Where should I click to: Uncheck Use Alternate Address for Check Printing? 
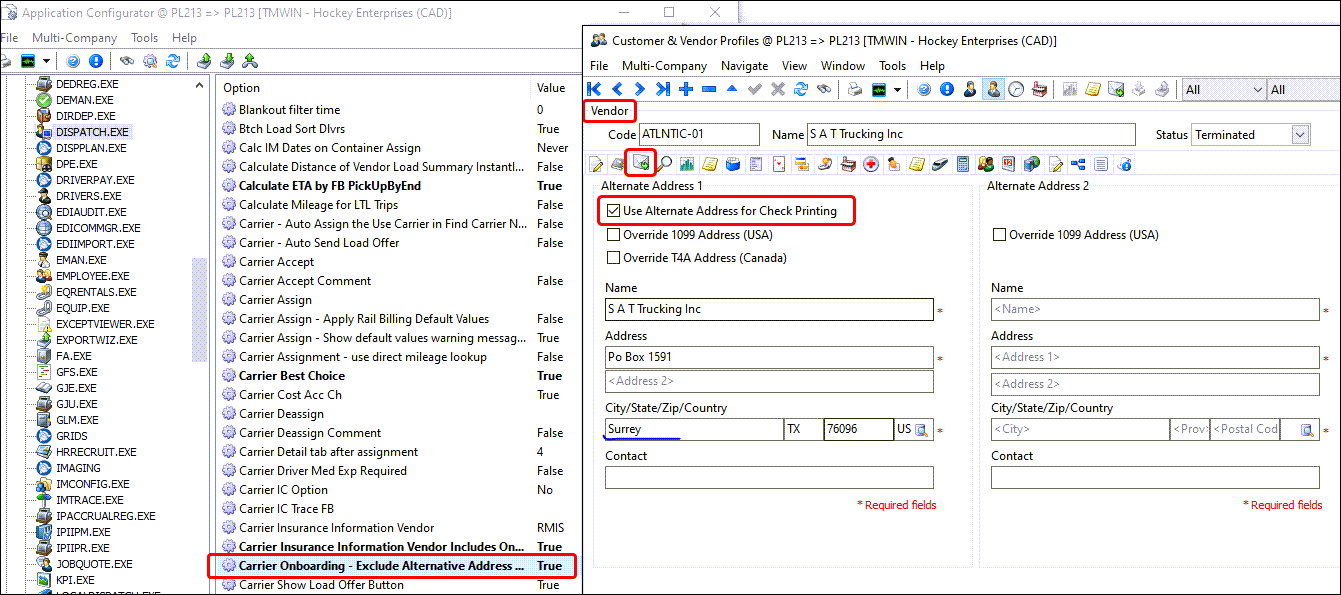pos(613,211)
